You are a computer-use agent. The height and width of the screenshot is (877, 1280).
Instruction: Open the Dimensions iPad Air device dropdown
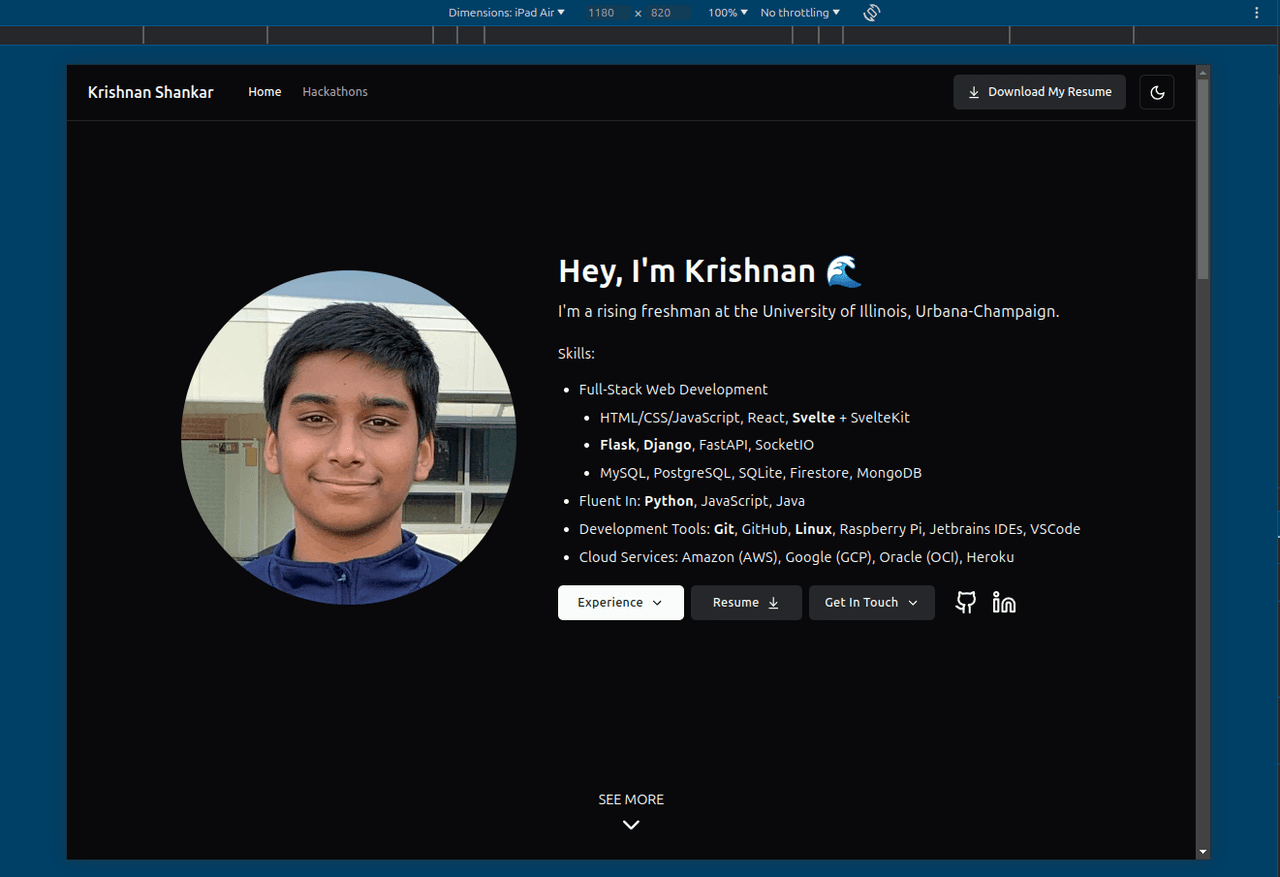(507, 13)
